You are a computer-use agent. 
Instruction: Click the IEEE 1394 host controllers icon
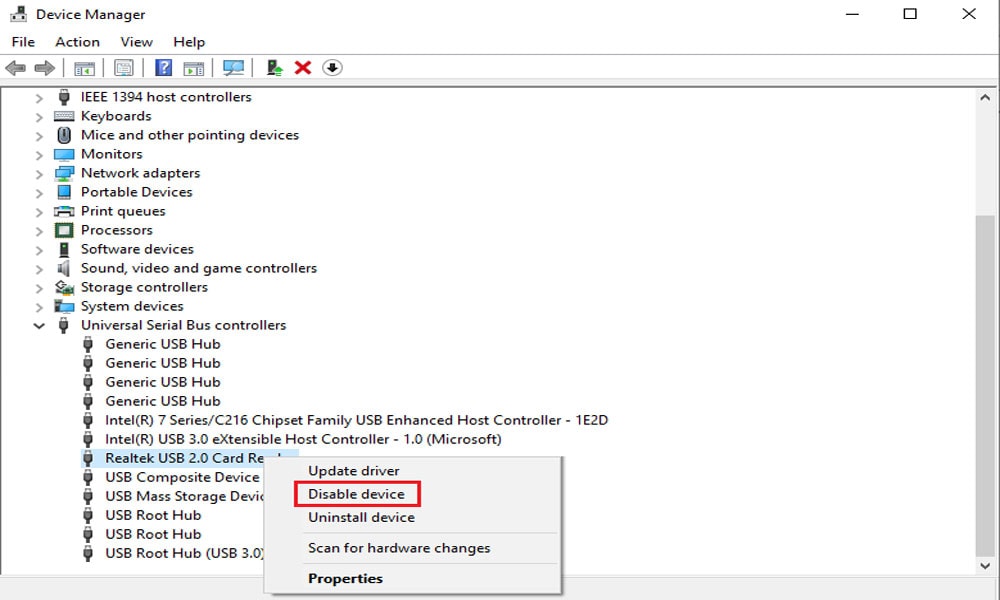click(64, 97)
